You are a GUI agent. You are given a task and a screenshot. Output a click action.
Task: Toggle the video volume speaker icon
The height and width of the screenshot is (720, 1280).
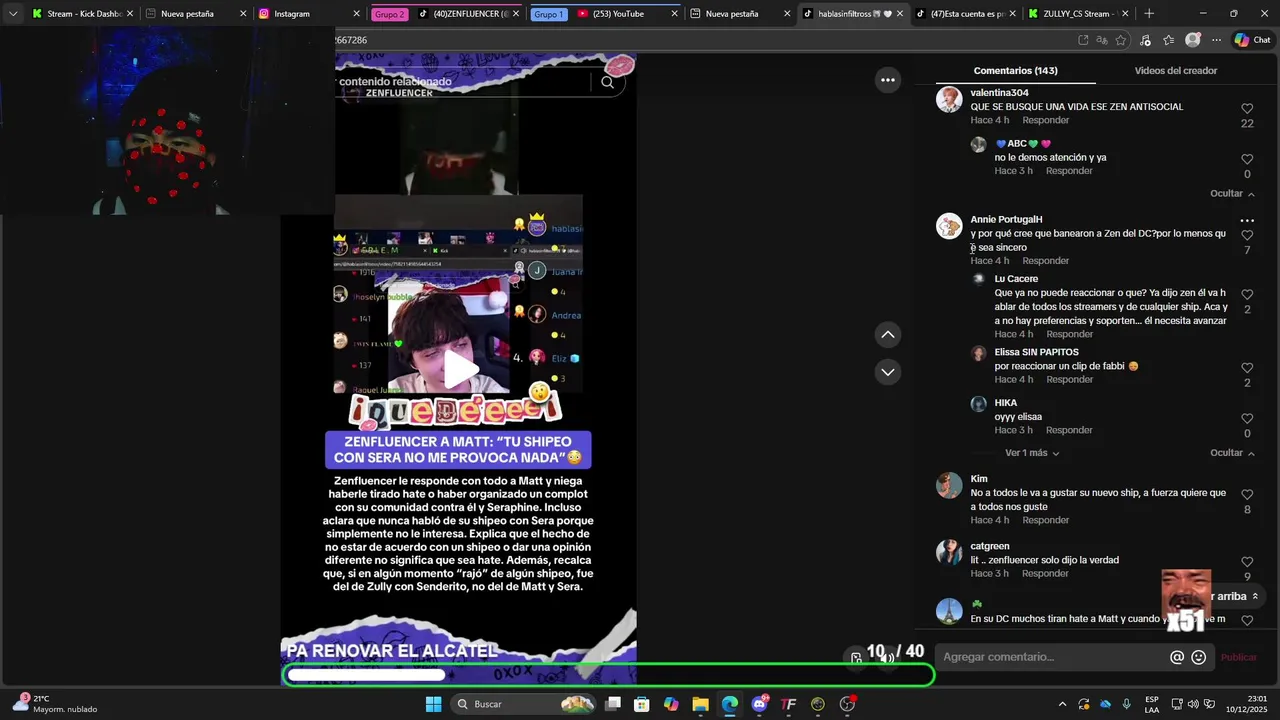click(887, 657)
